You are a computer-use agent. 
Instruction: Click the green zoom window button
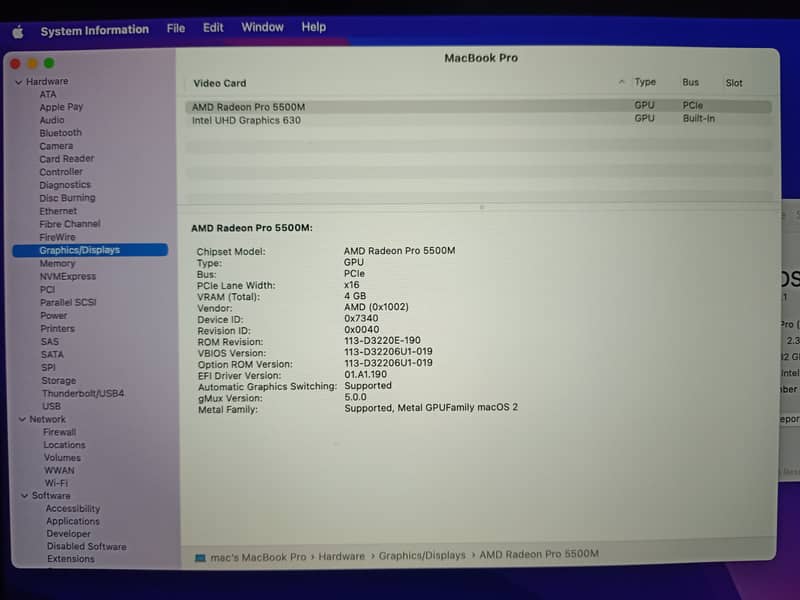pyautogui.click(x=48, y=64)
